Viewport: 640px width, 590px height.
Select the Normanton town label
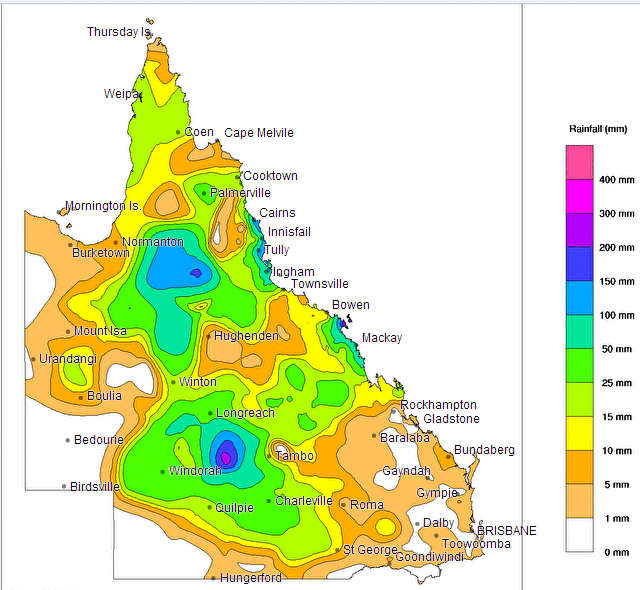click(153, 242)
